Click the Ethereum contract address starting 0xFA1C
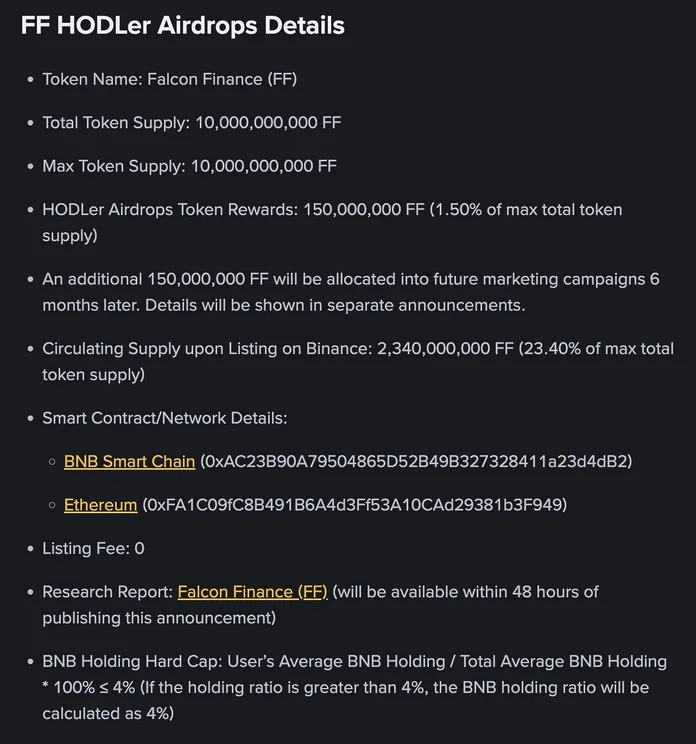This screenshot has width=696, height=744. click(x=355, y=505)
